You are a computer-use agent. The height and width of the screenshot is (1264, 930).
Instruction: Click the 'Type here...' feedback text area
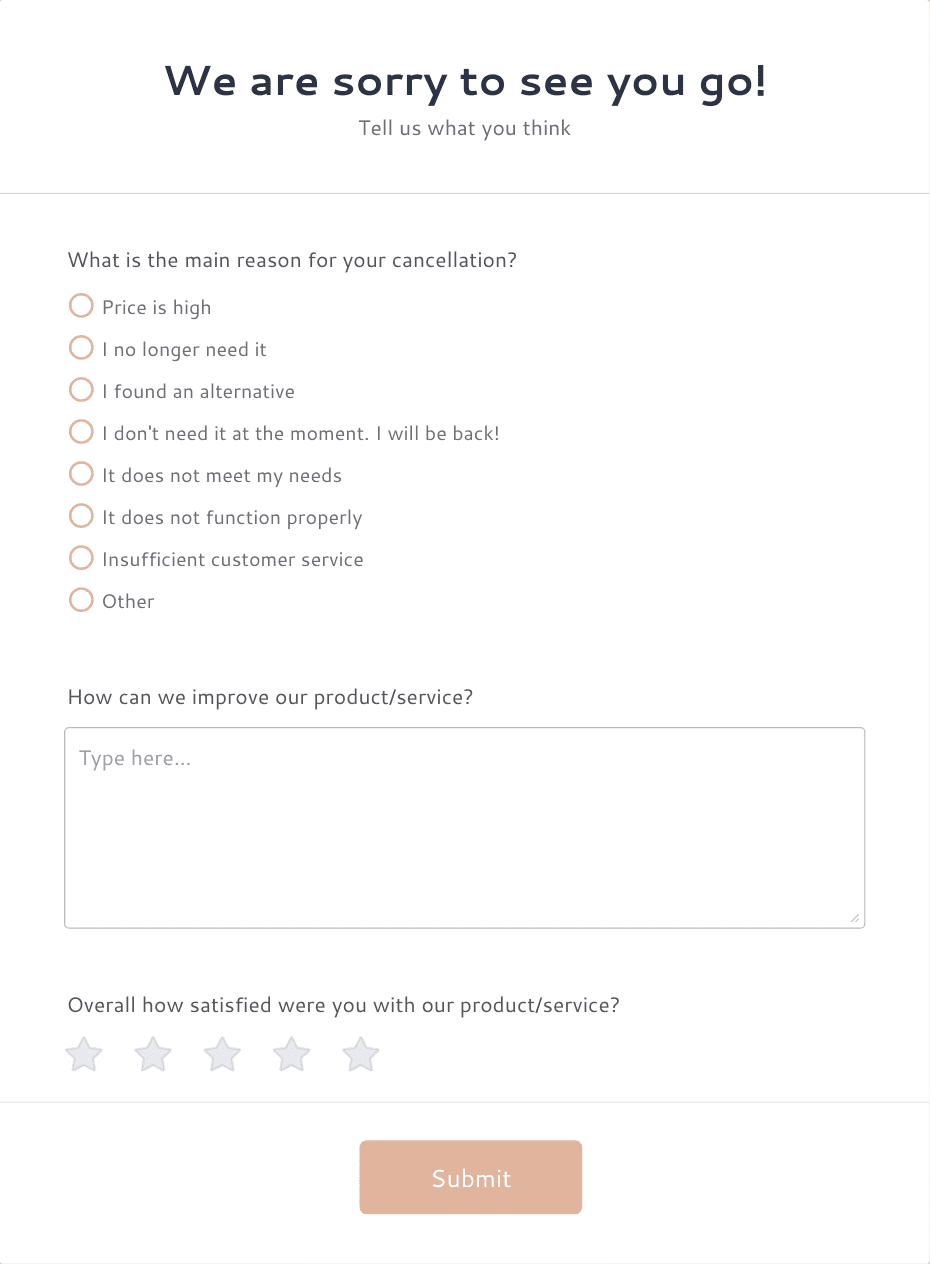464,828
